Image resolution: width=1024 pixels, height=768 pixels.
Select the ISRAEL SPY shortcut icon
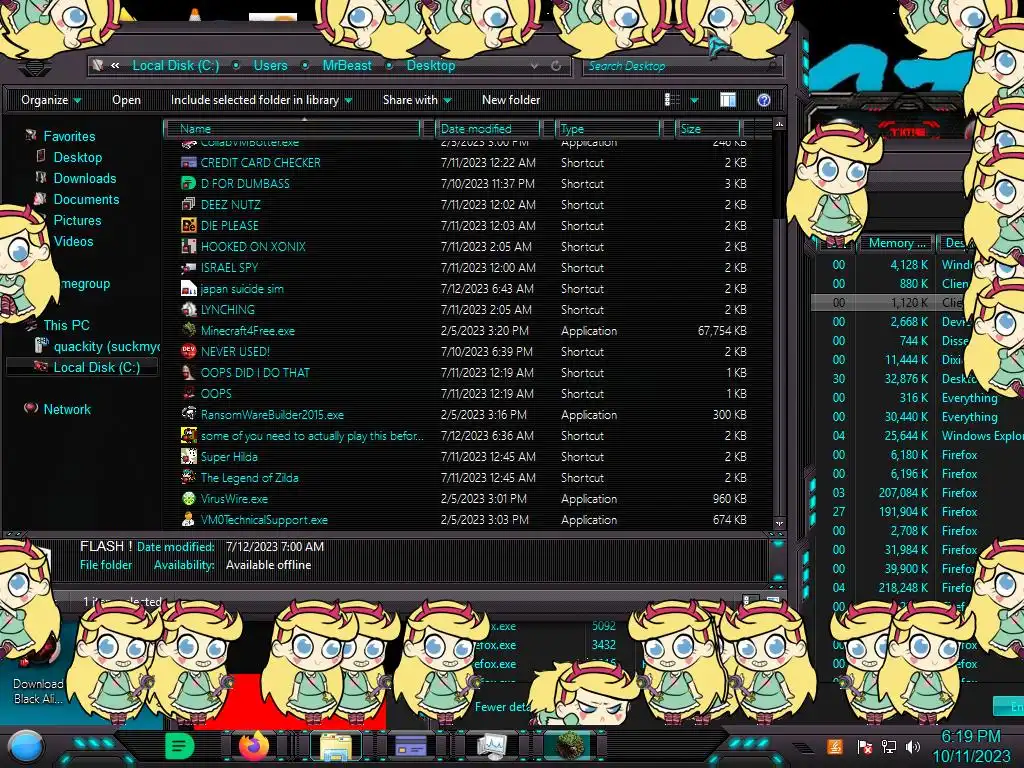click(x=189, y=268)
